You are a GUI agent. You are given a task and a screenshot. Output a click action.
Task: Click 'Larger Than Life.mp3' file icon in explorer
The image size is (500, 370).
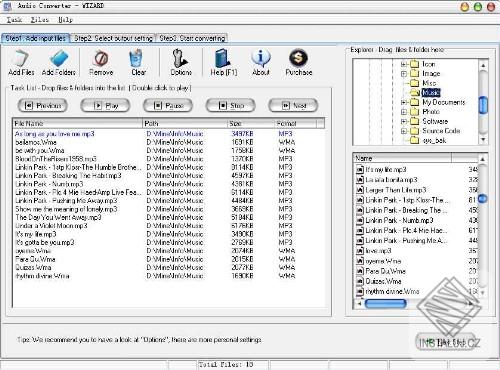coord(359,190)
